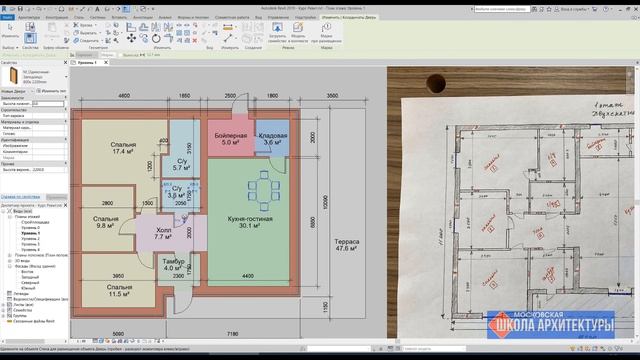
Task: Expand the 3D виды tree node
Action: pyautogui.click(x=9, y=260)
